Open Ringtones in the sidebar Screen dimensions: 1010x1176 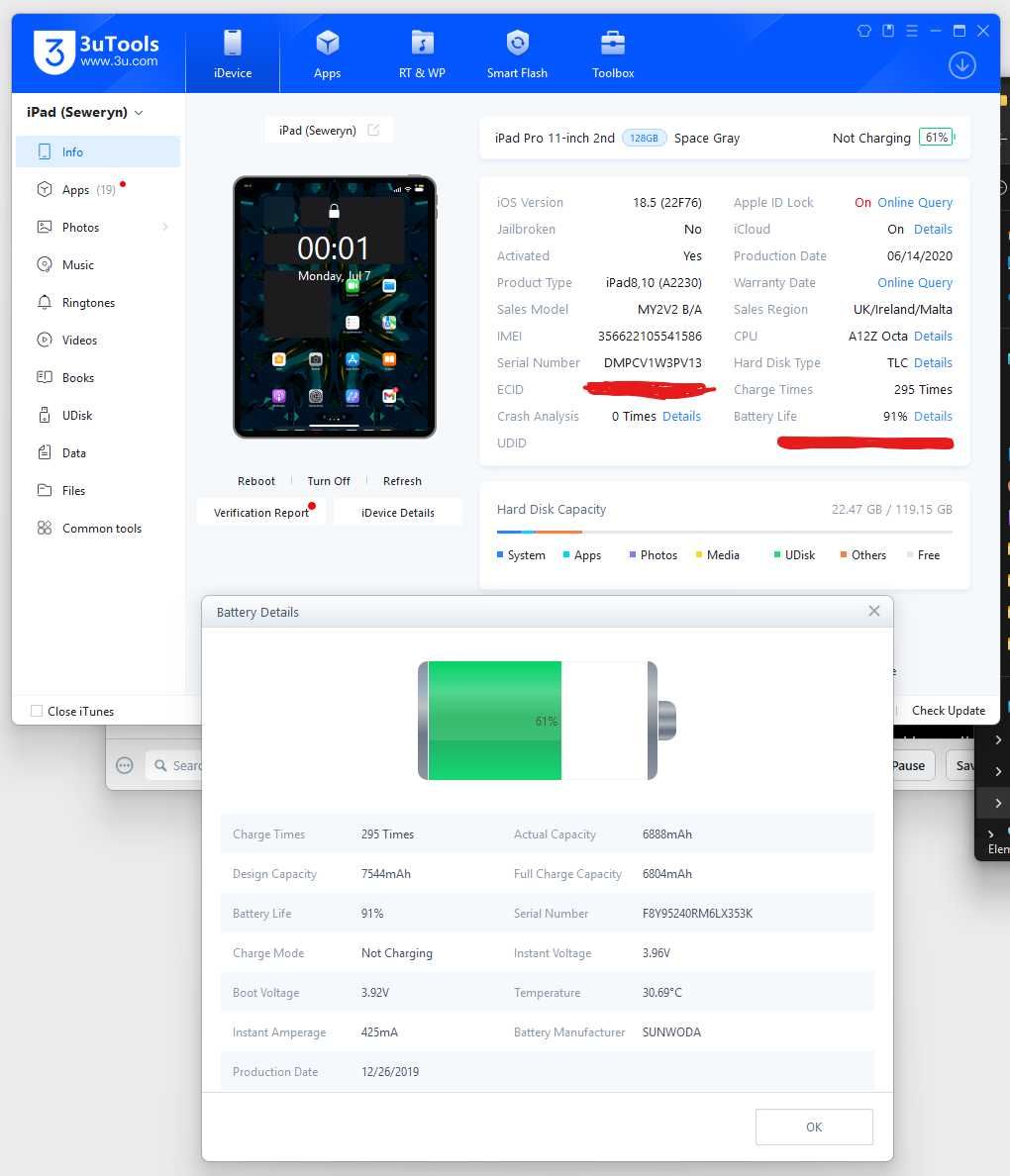98,302
